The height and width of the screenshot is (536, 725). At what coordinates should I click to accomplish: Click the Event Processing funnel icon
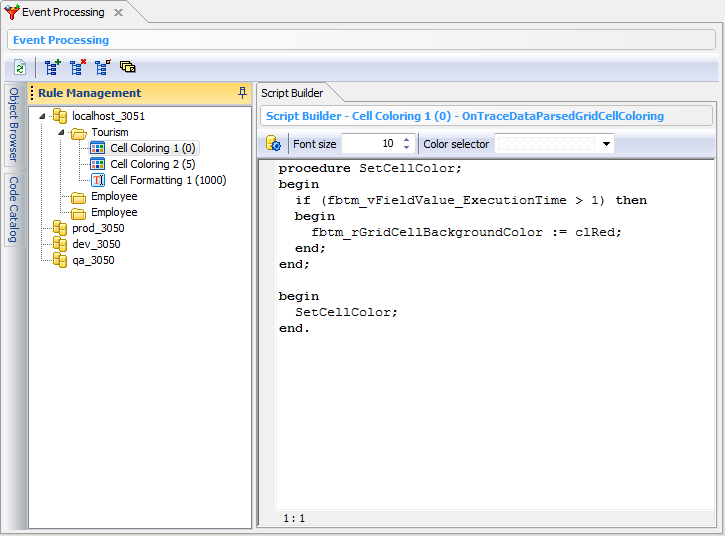(x=12, y=12)
